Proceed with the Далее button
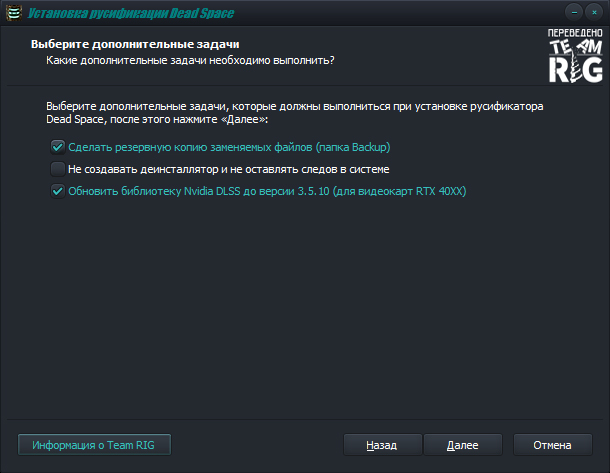The height and width of the screenshot is (473, 610). tap(462, 445)
